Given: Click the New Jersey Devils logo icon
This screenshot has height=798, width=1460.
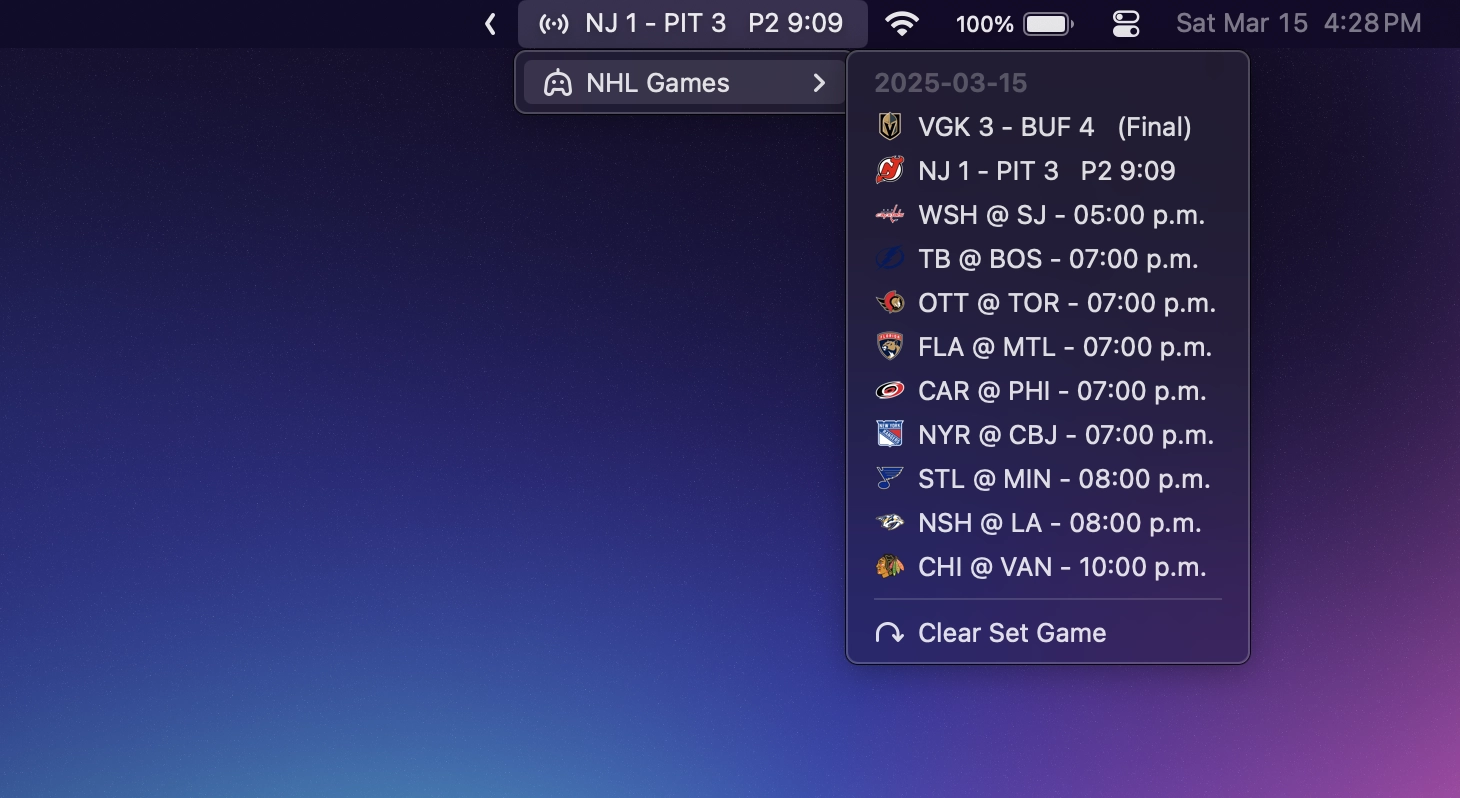Looking at the screenshot, I should coord(889,171).
